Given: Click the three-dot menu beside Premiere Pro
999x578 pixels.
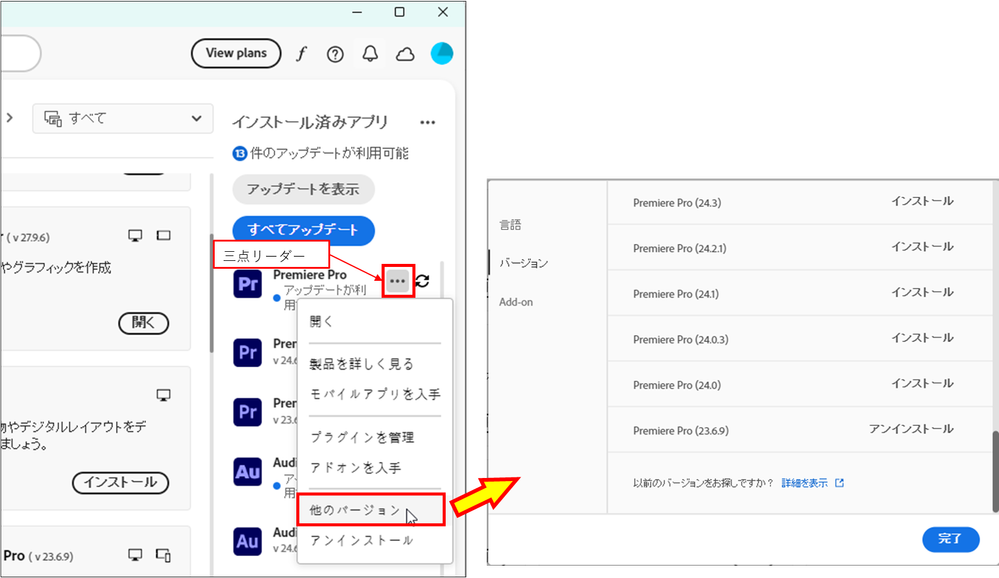Looking at the screenshot, I should coord(397,281).
